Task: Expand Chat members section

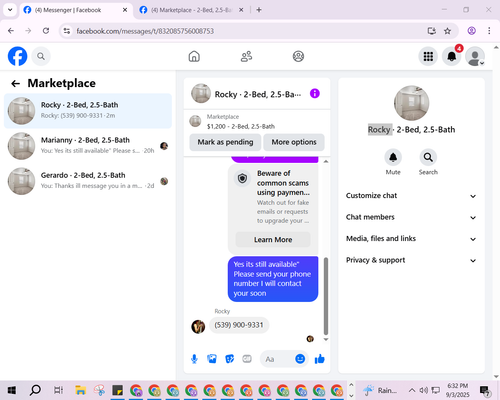Action: click(x=411, y=217)
